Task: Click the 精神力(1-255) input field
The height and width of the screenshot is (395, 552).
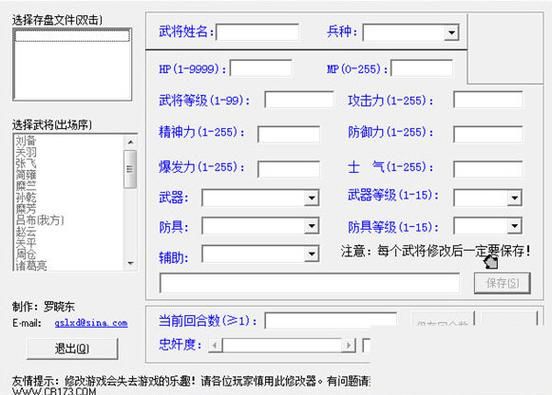Action: point(289,134)
